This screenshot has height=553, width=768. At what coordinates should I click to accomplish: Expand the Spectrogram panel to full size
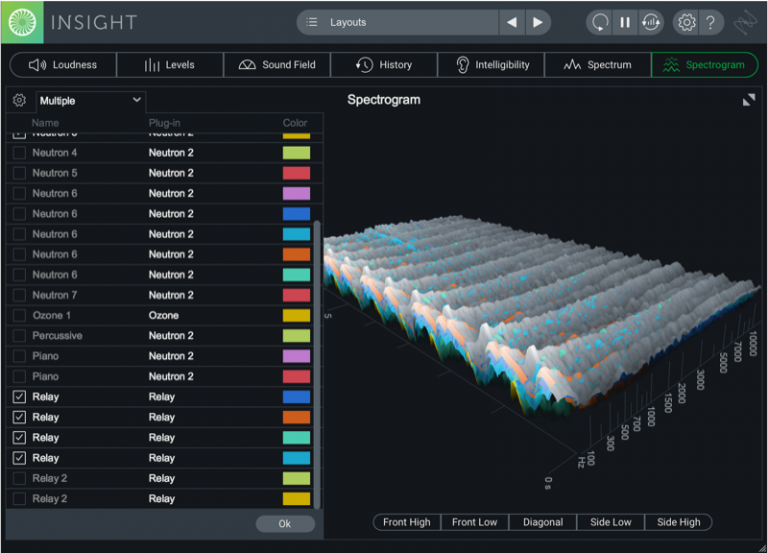(748, 100)
